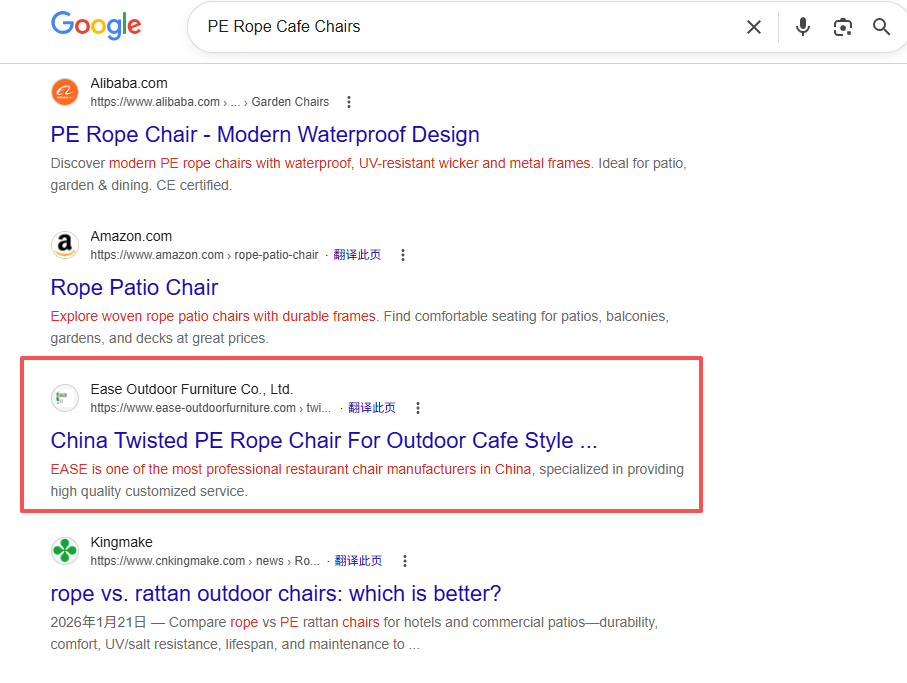
Task: Clear the search query with X icon
Action: coord(754,27)
